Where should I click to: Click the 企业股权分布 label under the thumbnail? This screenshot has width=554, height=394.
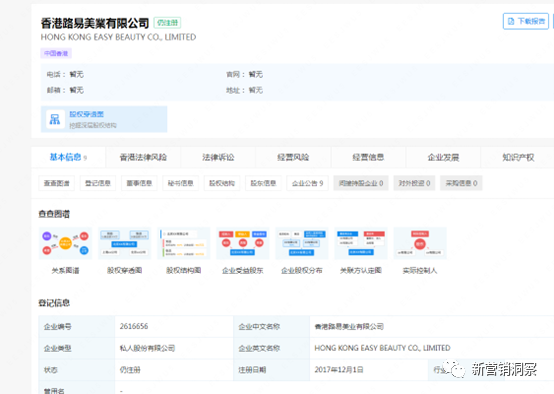302,271
